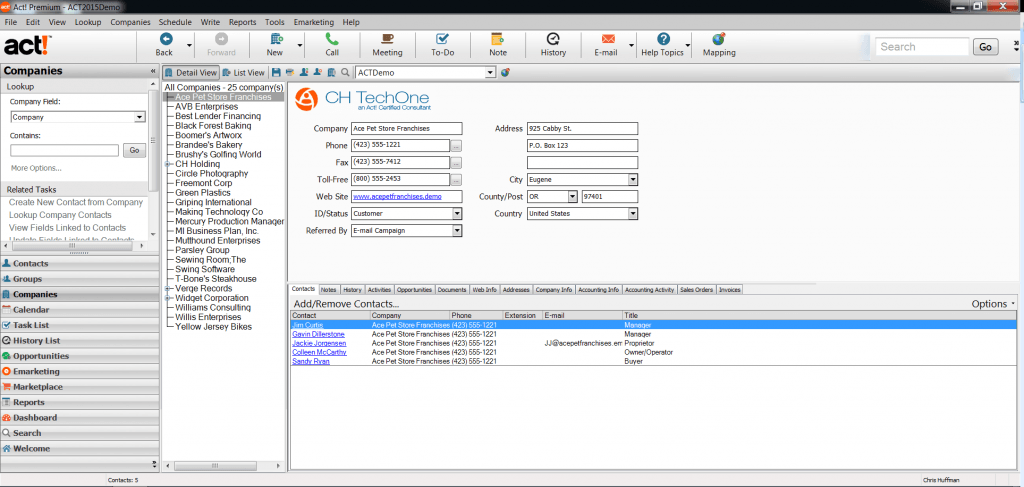The width and height of the screenshot is (1024, 487).
Task: Open the Lookup menu
Action: pos(88,22)
